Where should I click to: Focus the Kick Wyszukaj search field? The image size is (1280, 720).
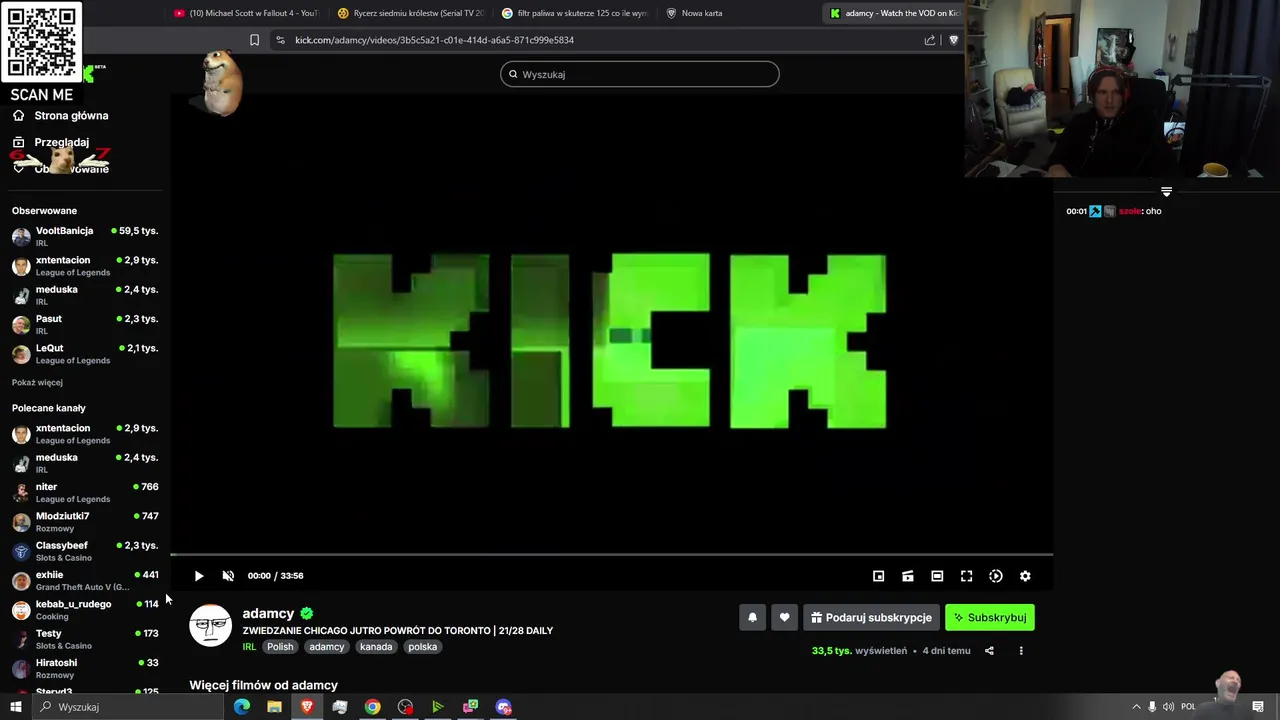640,74
